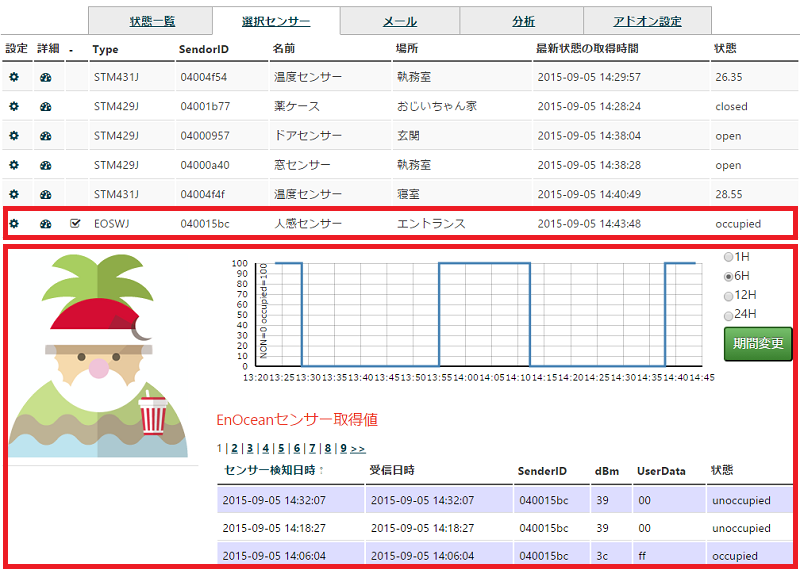The height and width of the screenshot is (570, 800).
Task: Switch to the メール tab
Action: 400,21
